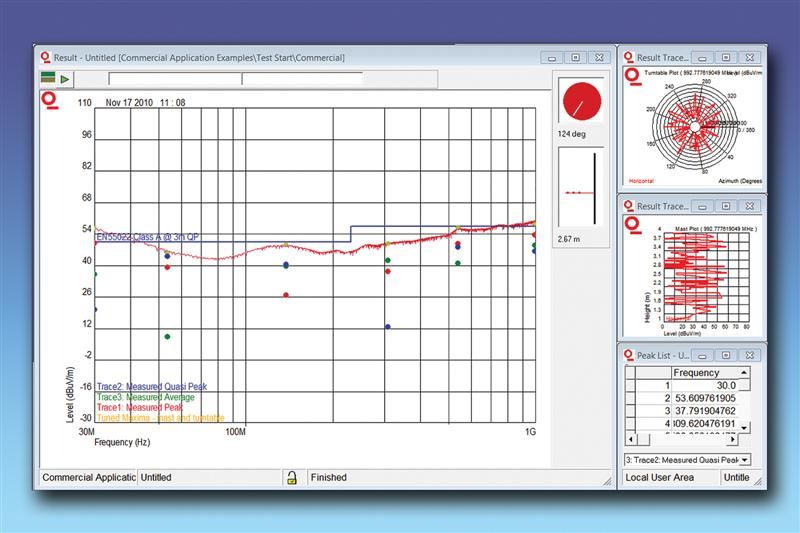Click row number 3 in Peak List
Screen dimensions: 800x533
(x=654, y=411)
